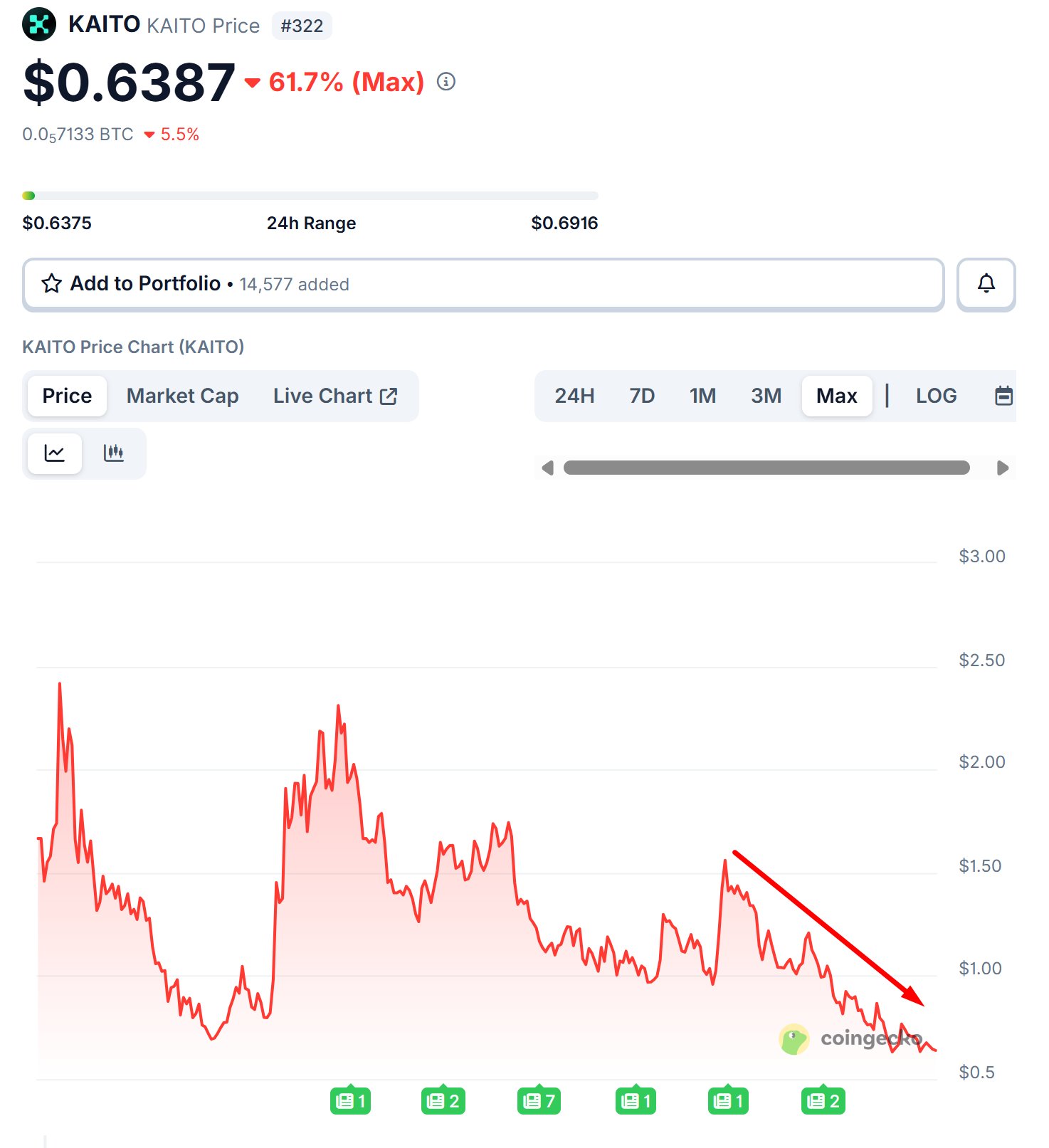Screen dimensions: 1049x1148
Task: Select the 3M time range
Action: point(766,396)
